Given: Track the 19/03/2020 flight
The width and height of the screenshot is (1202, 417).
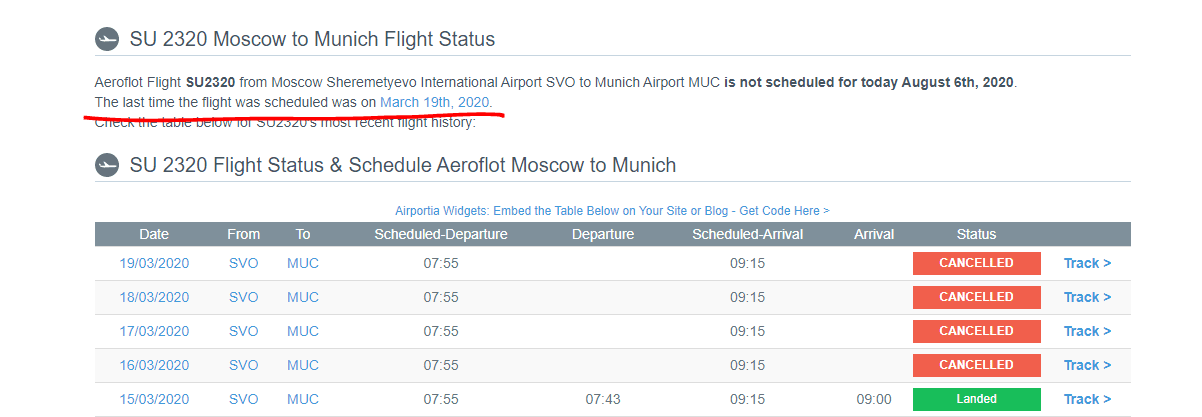Looking at the screenshot, I should (x=1087, y=263).
